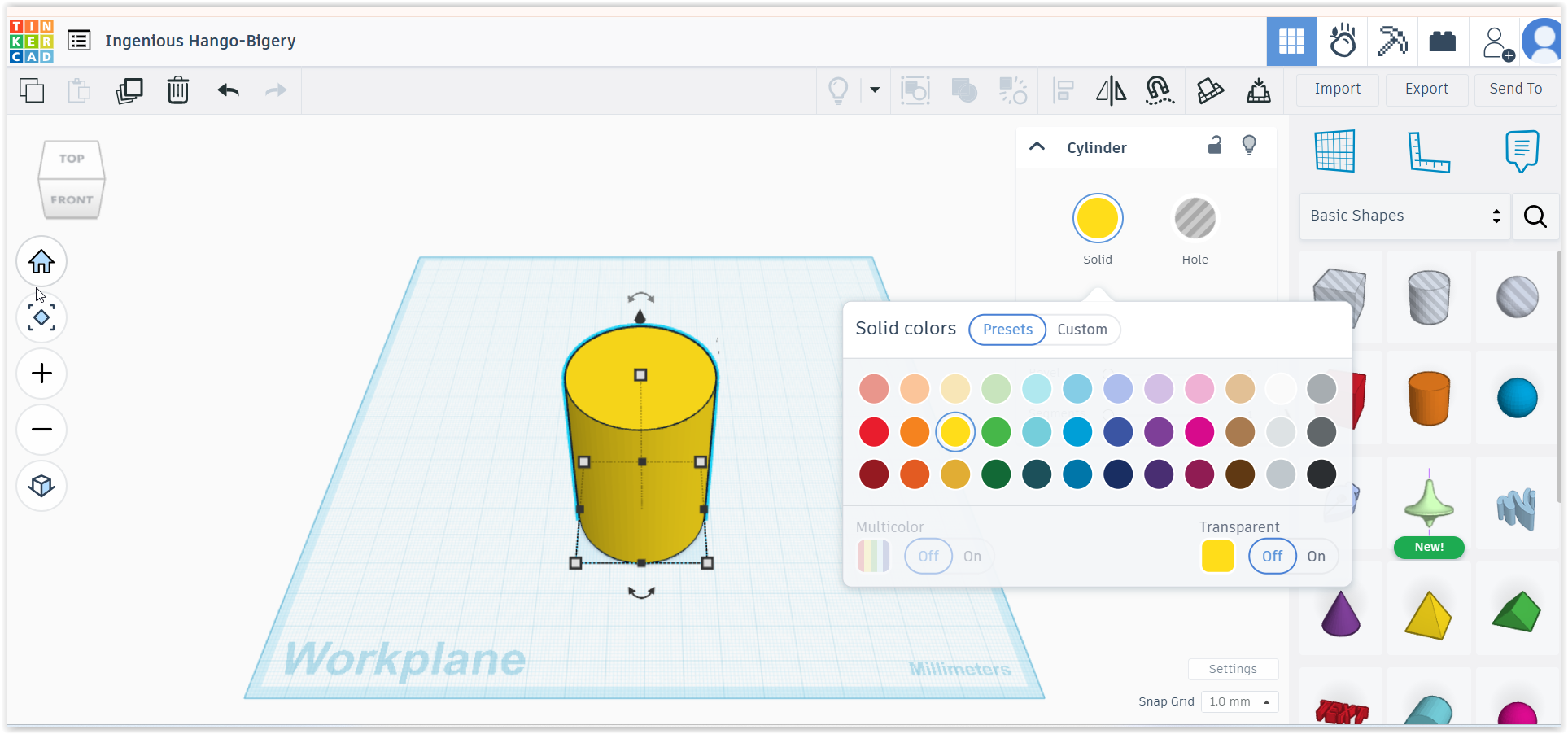Select the Presets colors tab

[x=1007, y=330]
